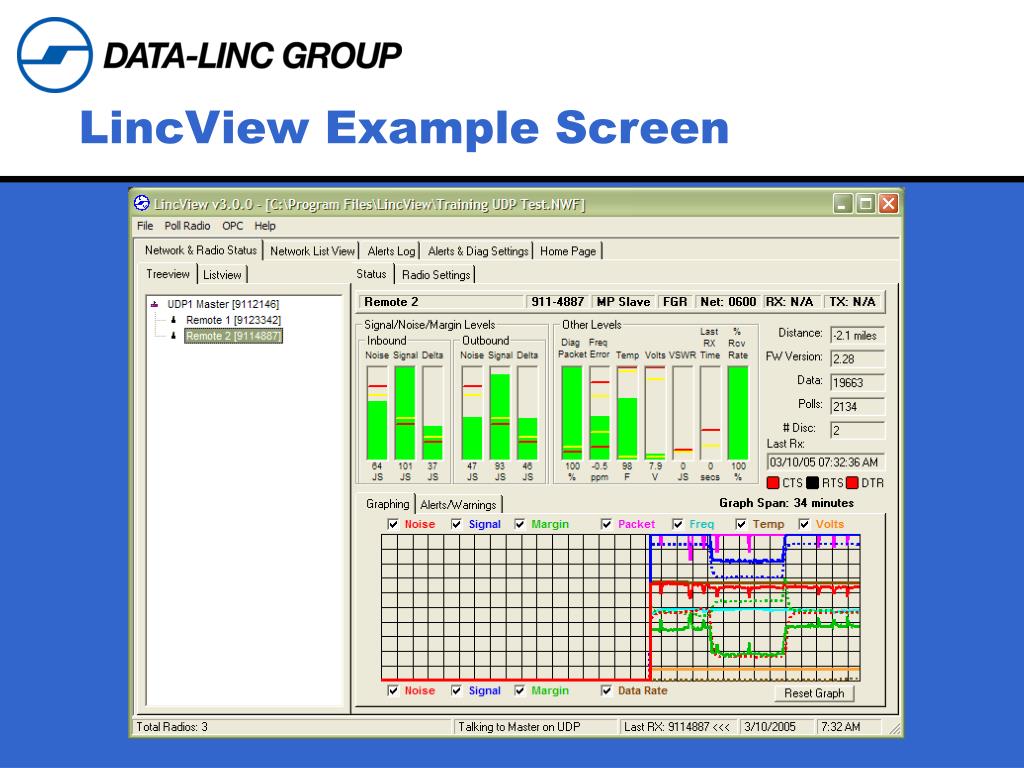Screen dimensions: 1024x768
Task: Click the Reset Graph button
Action: point(814,693)
